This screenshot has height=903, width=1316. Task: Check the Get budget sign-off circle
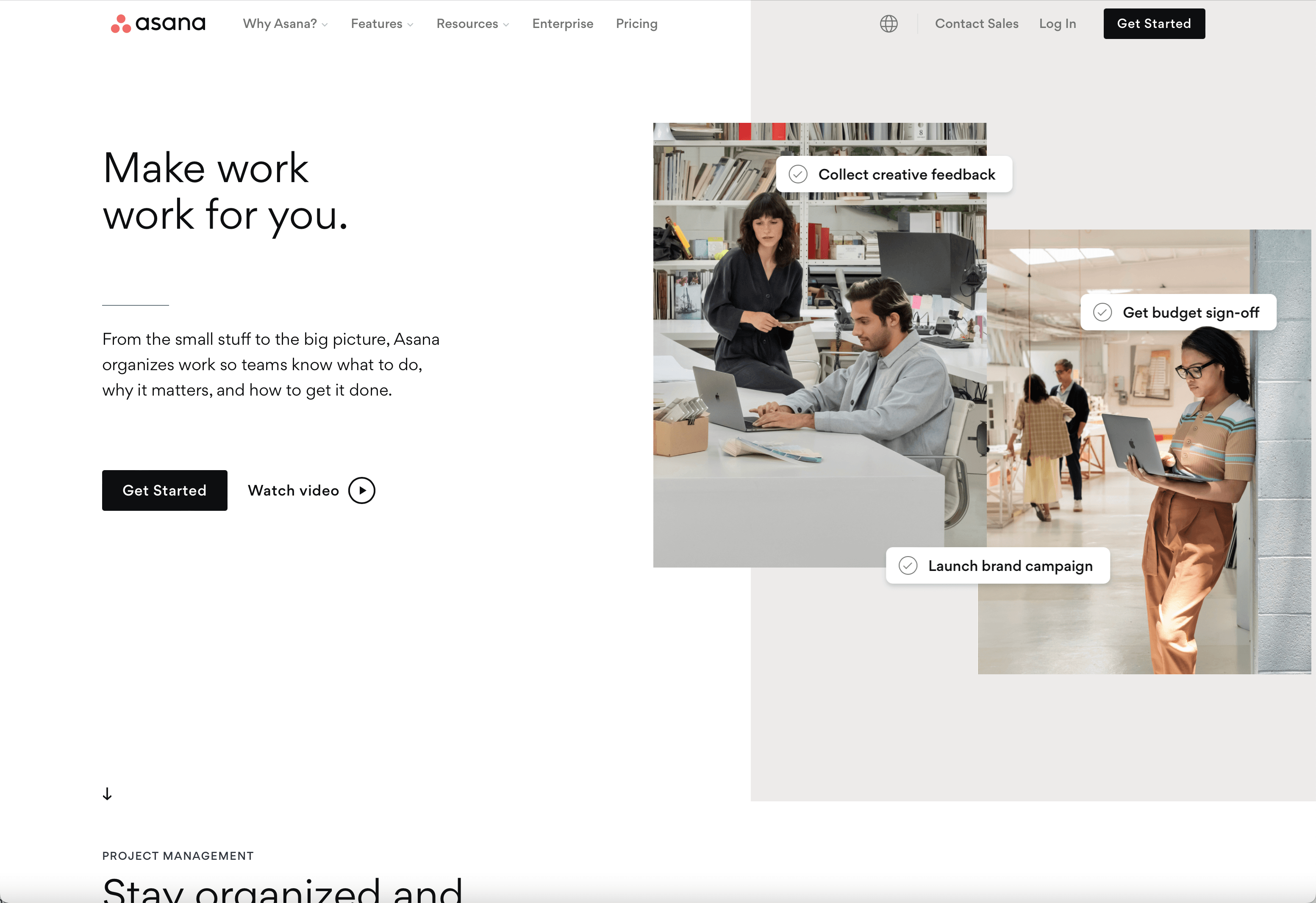pos(1102,313)
